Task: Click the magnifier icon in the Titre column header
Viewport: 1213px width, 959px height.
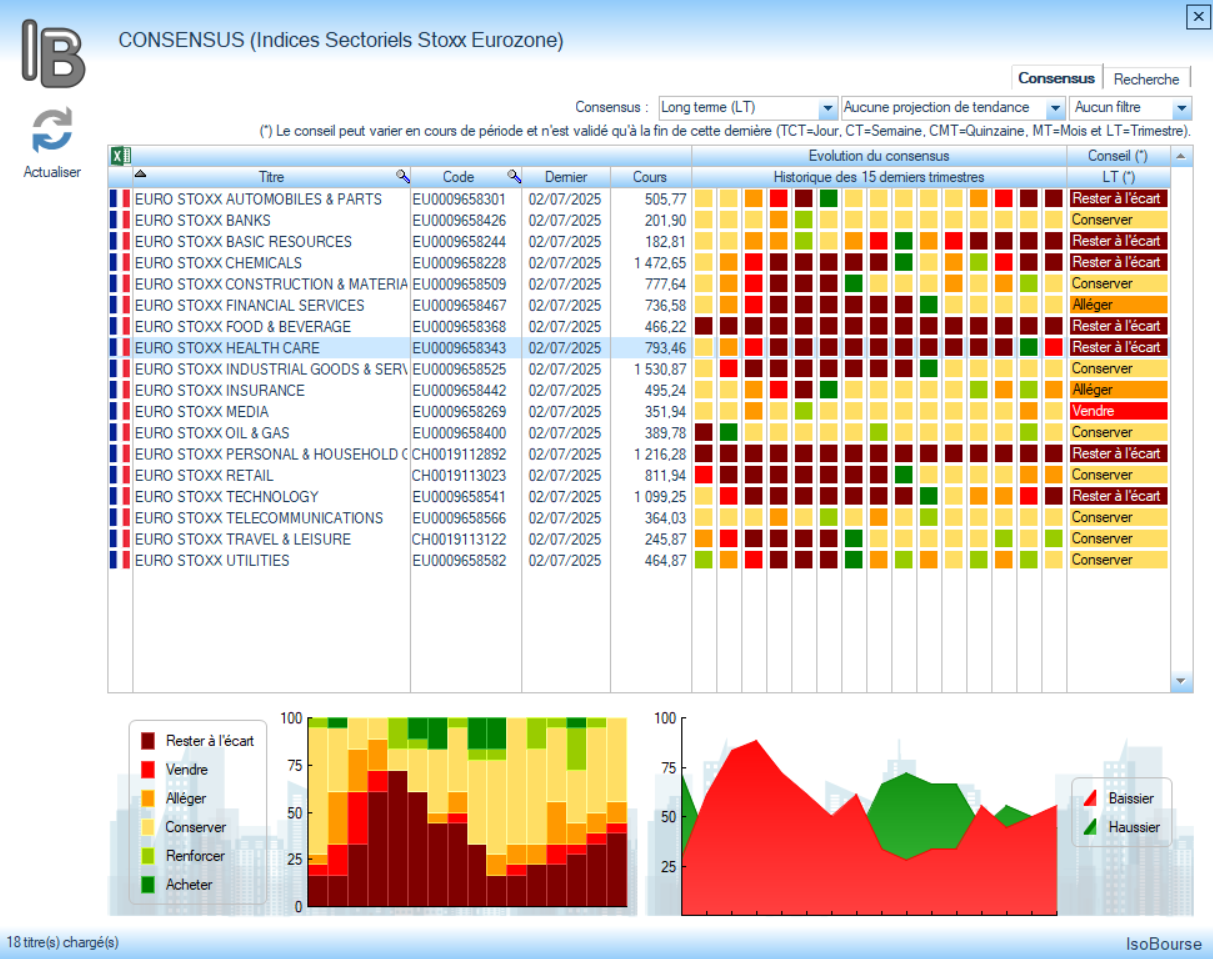Action: pos(402,176)
